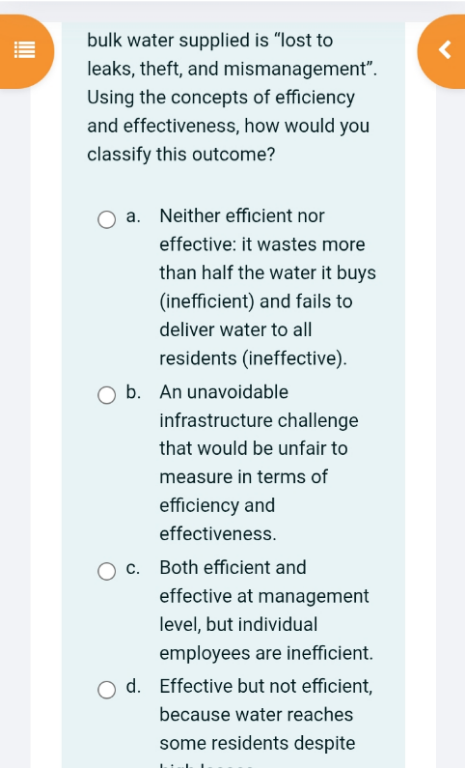This screenshot has width=465, height=768.
Task: Choose answer 'An unavoidable infrastructure challenge'
Action: tap(259, 463)
